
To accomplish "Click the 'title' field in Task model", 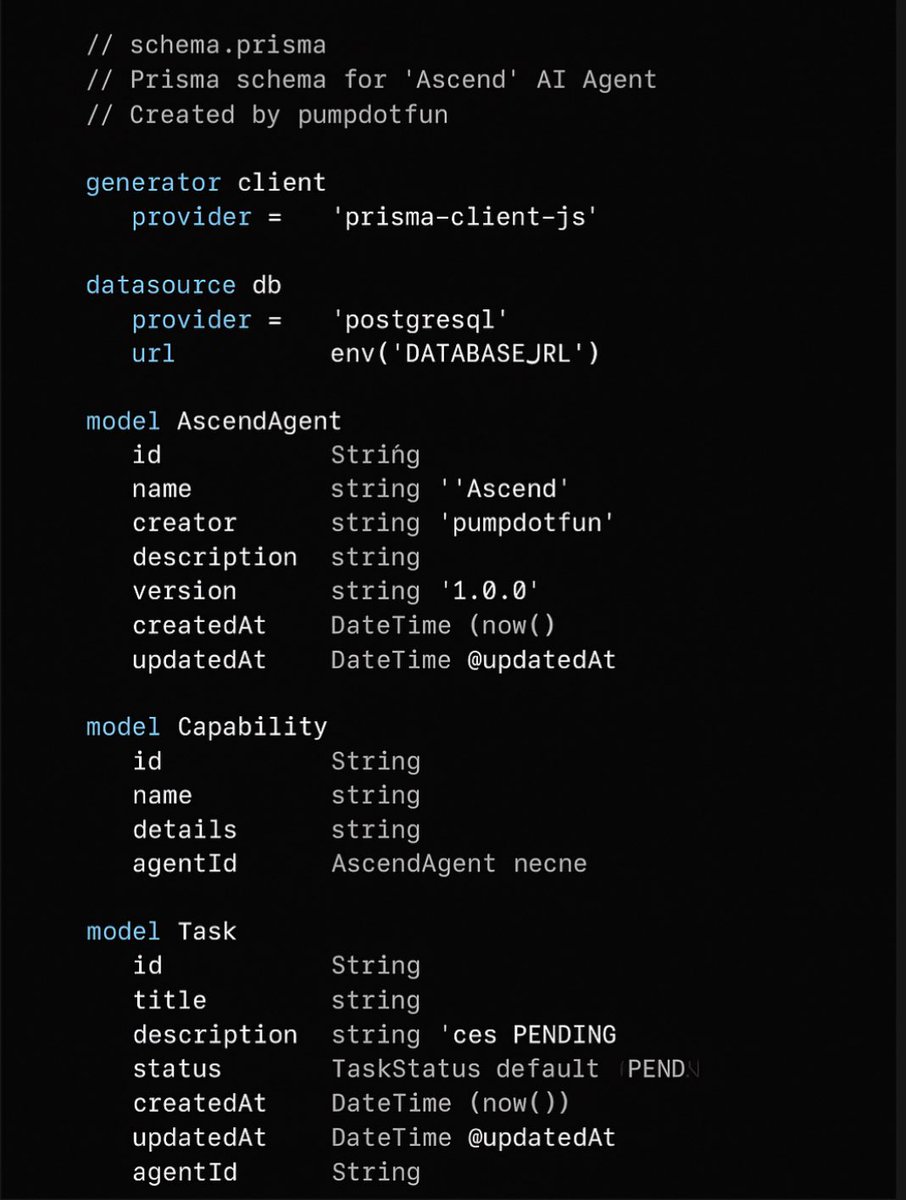I will [x=169, y=1000].
